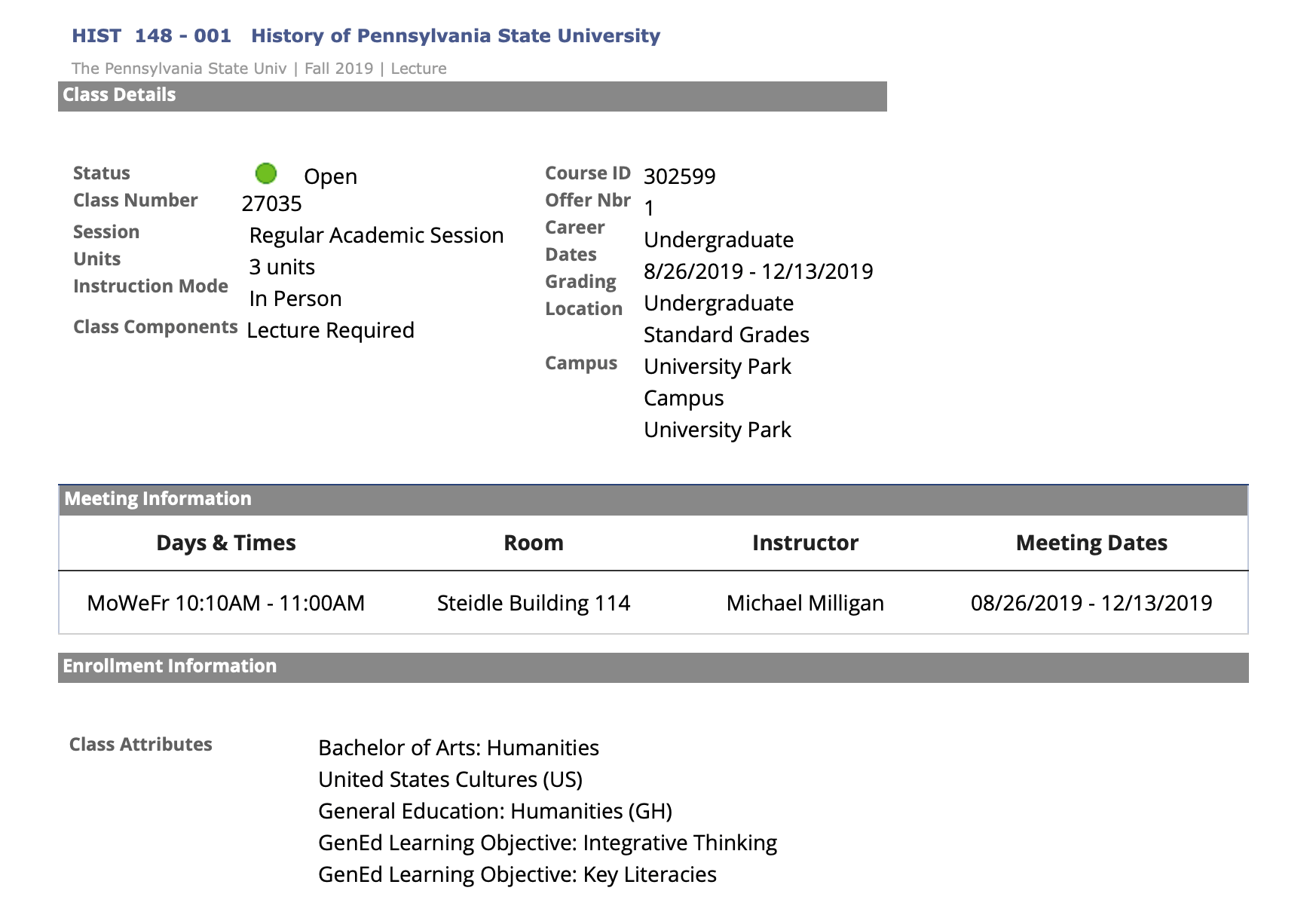Select 'GenEd Learning Objective: Integrative Thinking' attribute

pyautogui.click(x=547, y=843)
